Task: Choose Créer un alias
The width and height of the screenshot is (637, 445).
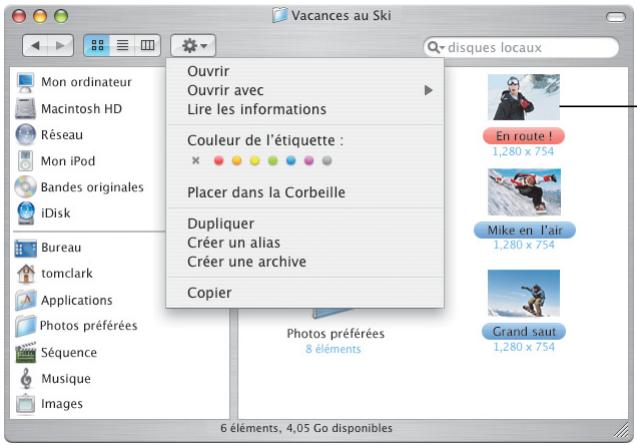Action: pos(305,243)
